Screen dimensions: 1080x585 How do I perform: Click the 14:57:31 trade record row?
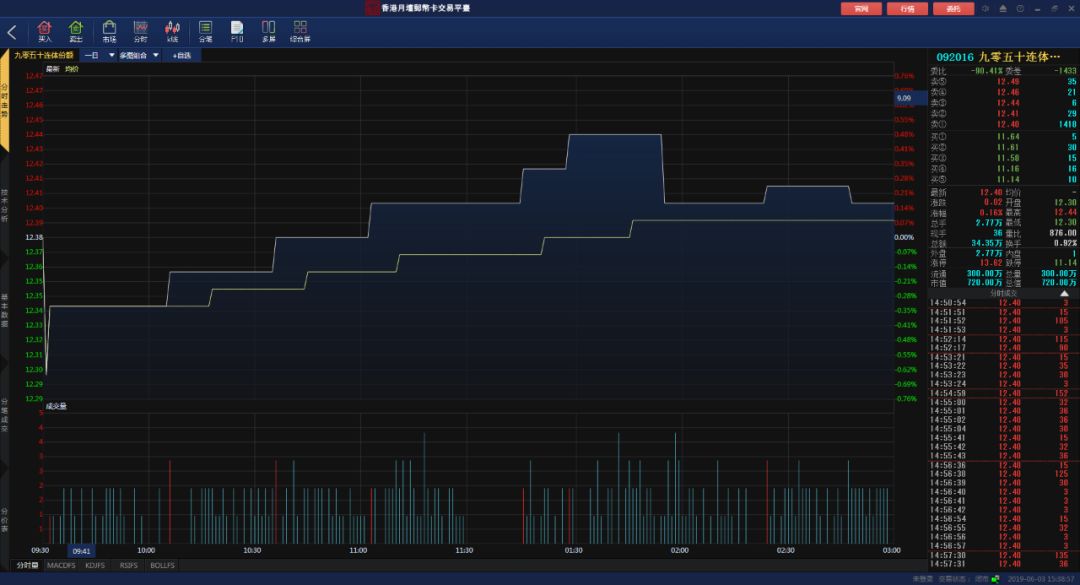(1003, 564)
